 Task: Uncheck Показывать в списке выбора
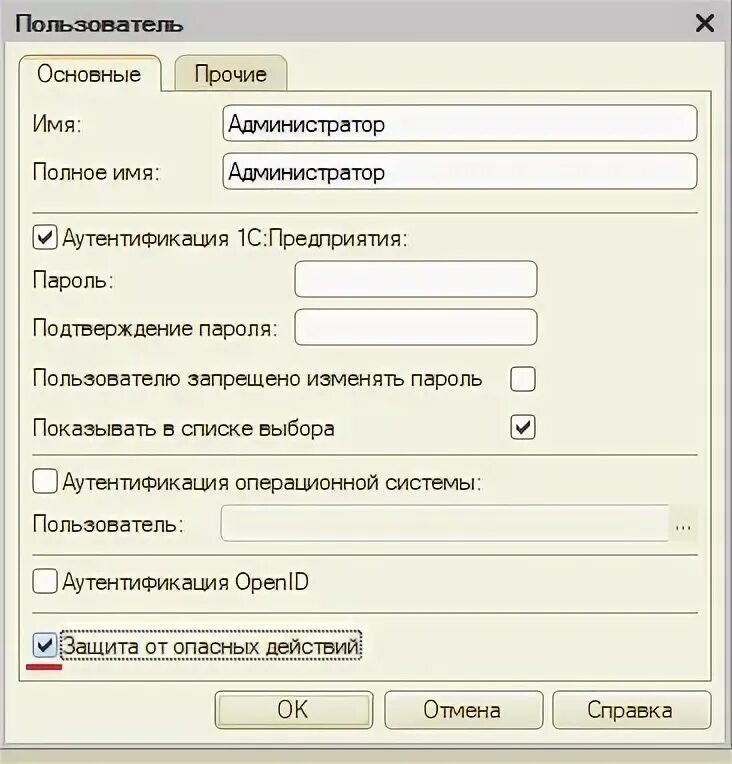point(523,427)
